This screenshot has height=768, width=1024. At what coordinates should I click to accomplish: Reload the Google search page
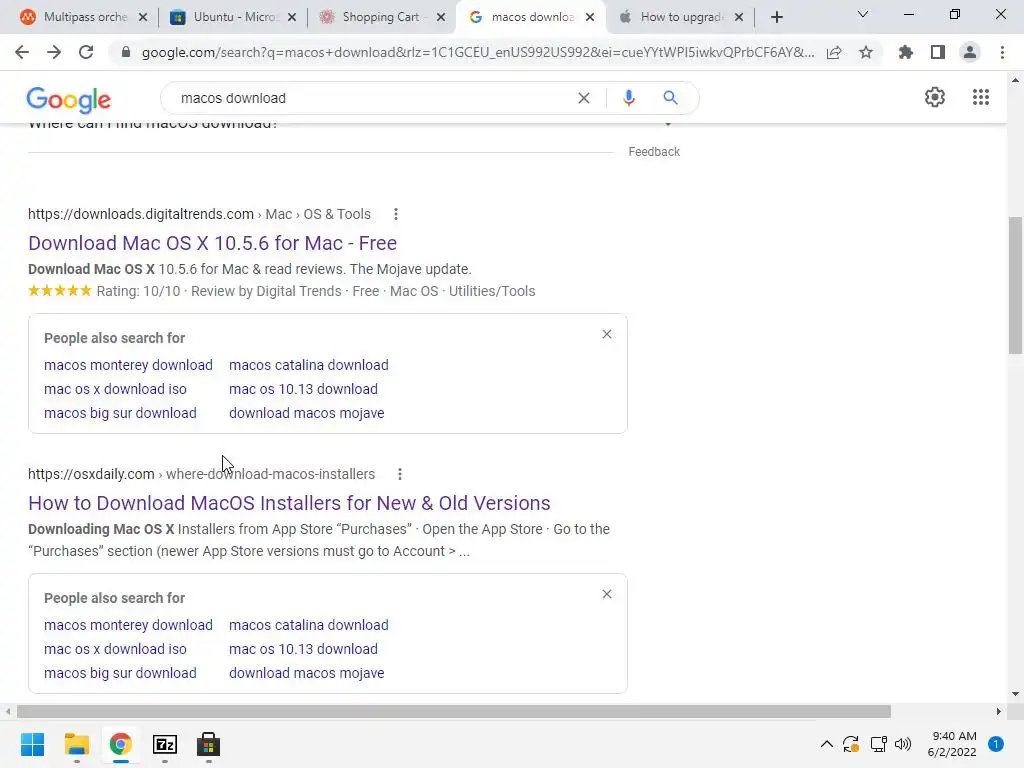point(86,52)
